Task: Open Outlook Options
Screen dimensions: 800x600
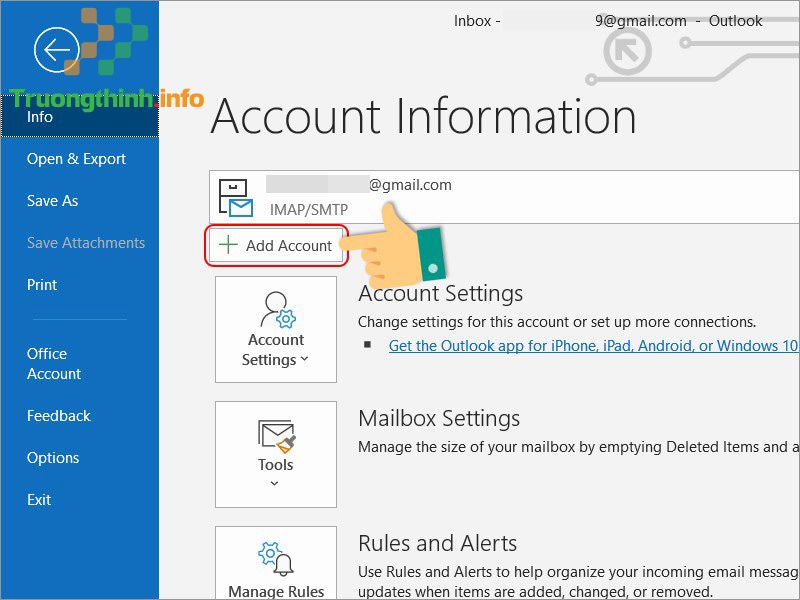Action: point(53,458)
